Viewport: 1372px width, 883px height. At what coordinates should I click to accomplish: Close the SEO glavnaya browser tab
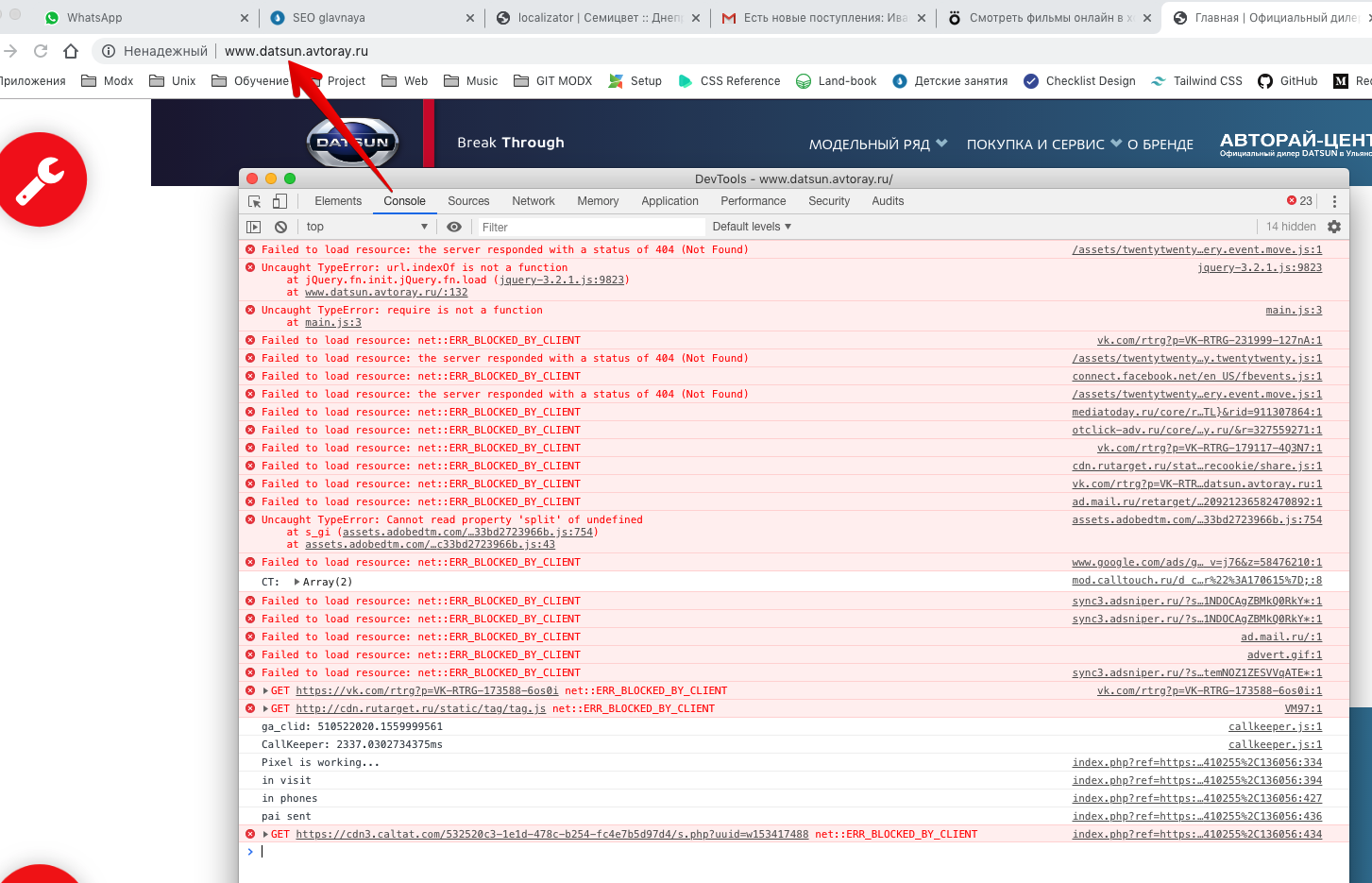click(471, 18)
